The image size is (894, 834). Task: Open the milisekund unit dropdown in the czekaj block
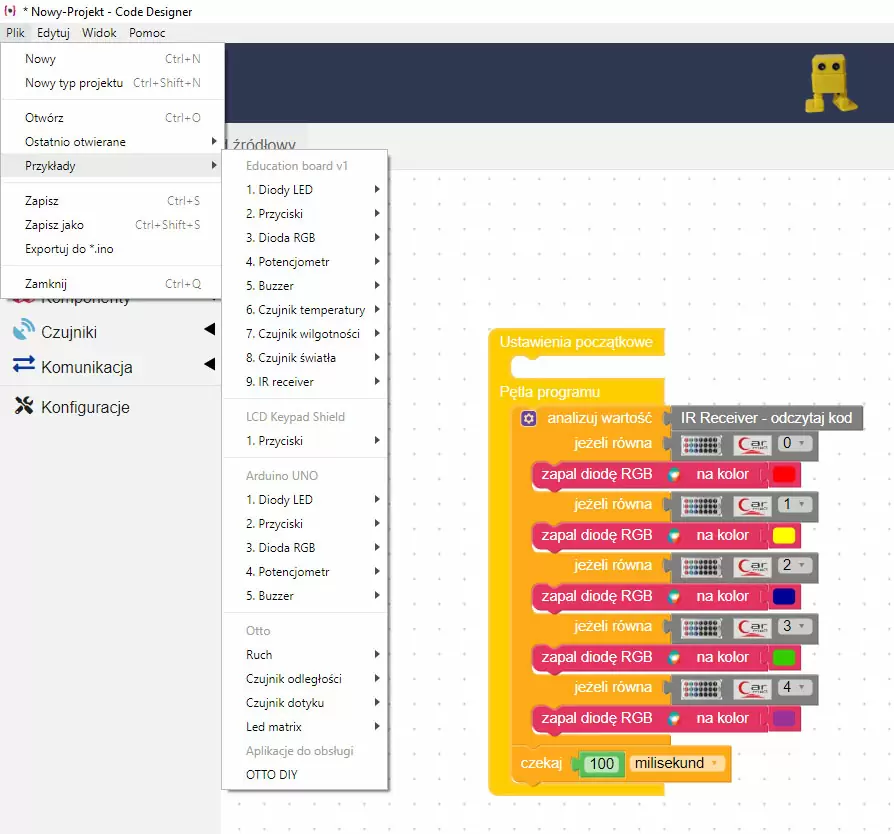[x=676, y=762]
